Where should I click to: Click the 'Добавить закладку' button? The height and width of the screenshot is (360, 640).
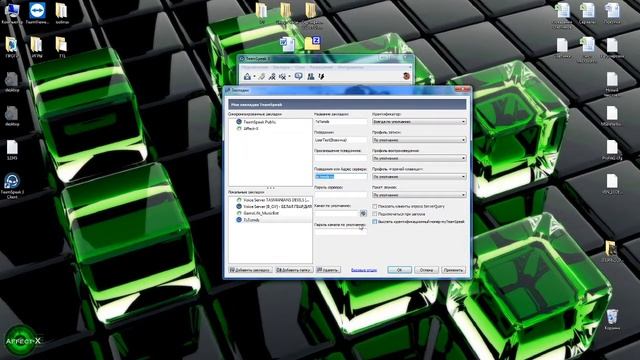pyautogui.click(x=250, y=270)
